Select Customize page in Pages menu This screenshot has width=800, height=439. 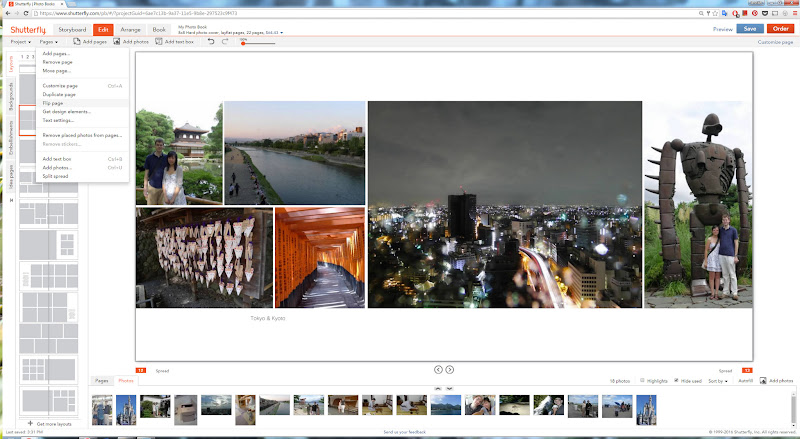[82, 86]
